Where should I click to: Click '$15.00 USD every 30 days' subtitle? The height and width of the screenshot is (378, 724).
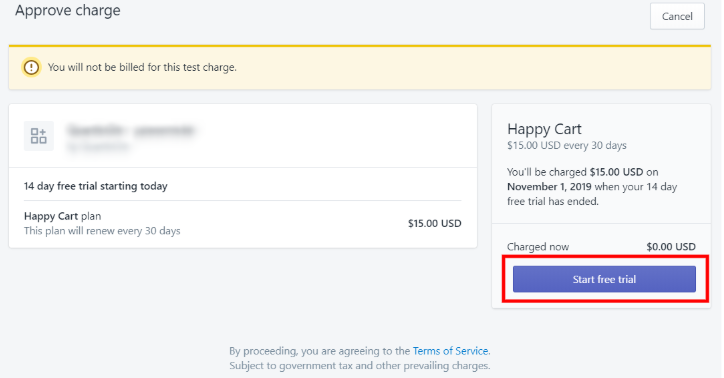click(567, 145)
